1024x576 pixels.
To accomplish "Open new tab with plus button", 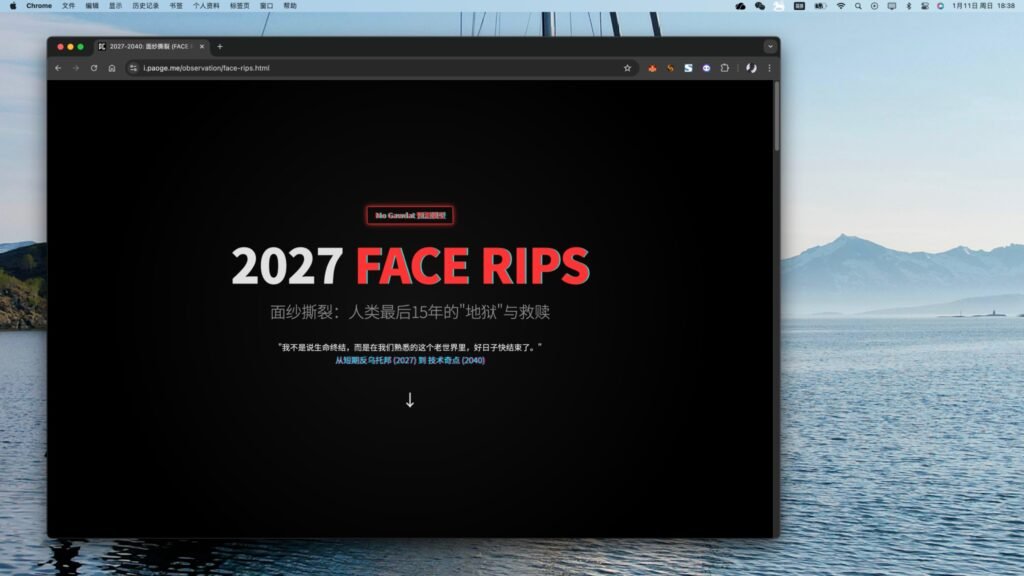I will click(220, 47).
